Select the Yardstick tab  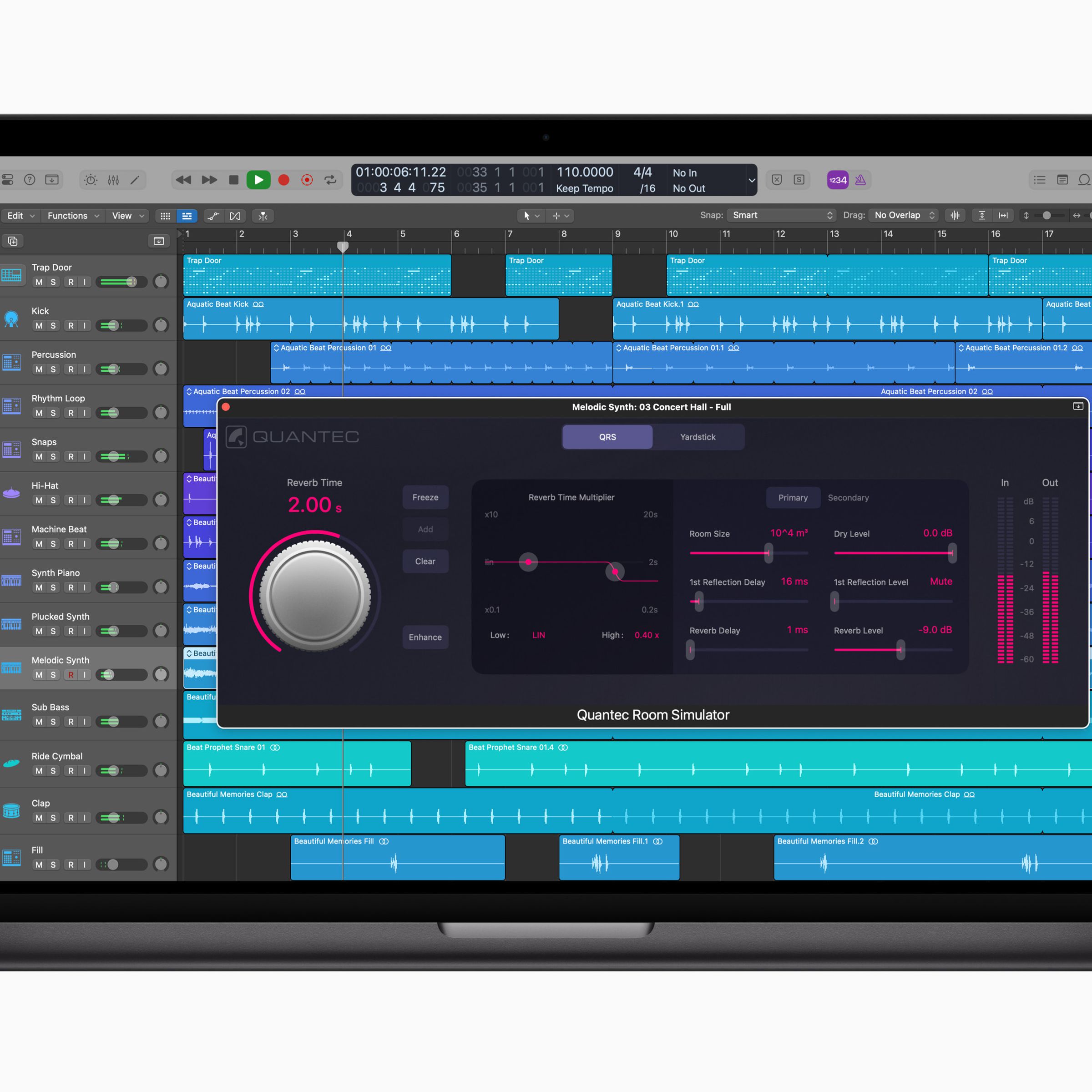click(x=698, y=437)
